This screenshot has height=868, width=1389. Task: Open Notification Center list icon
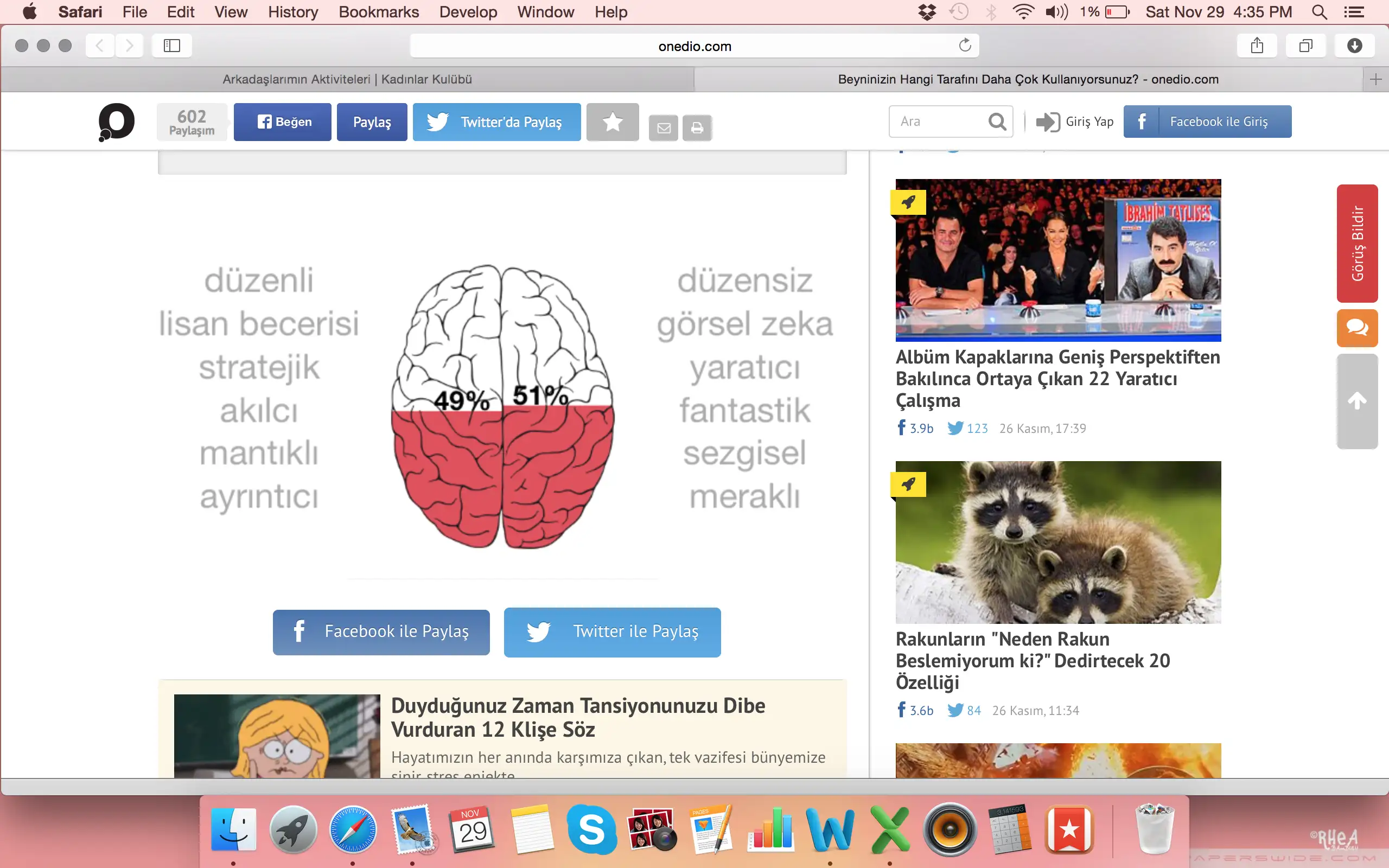click(x=1355, y=12)
